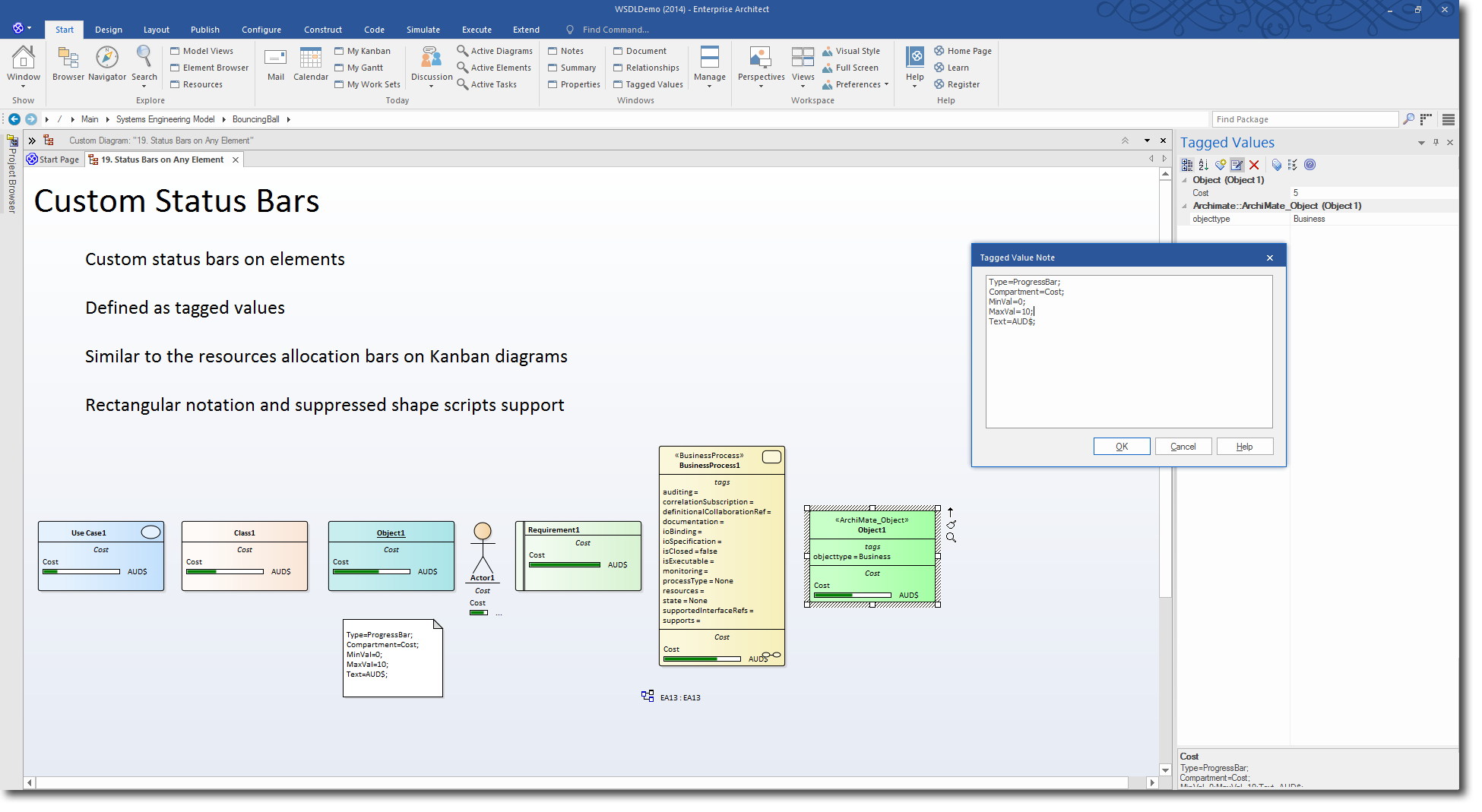Click Cancel in Tagged Value Note dialog
The image size is (1482, 812).
[x=1183, y=447]
